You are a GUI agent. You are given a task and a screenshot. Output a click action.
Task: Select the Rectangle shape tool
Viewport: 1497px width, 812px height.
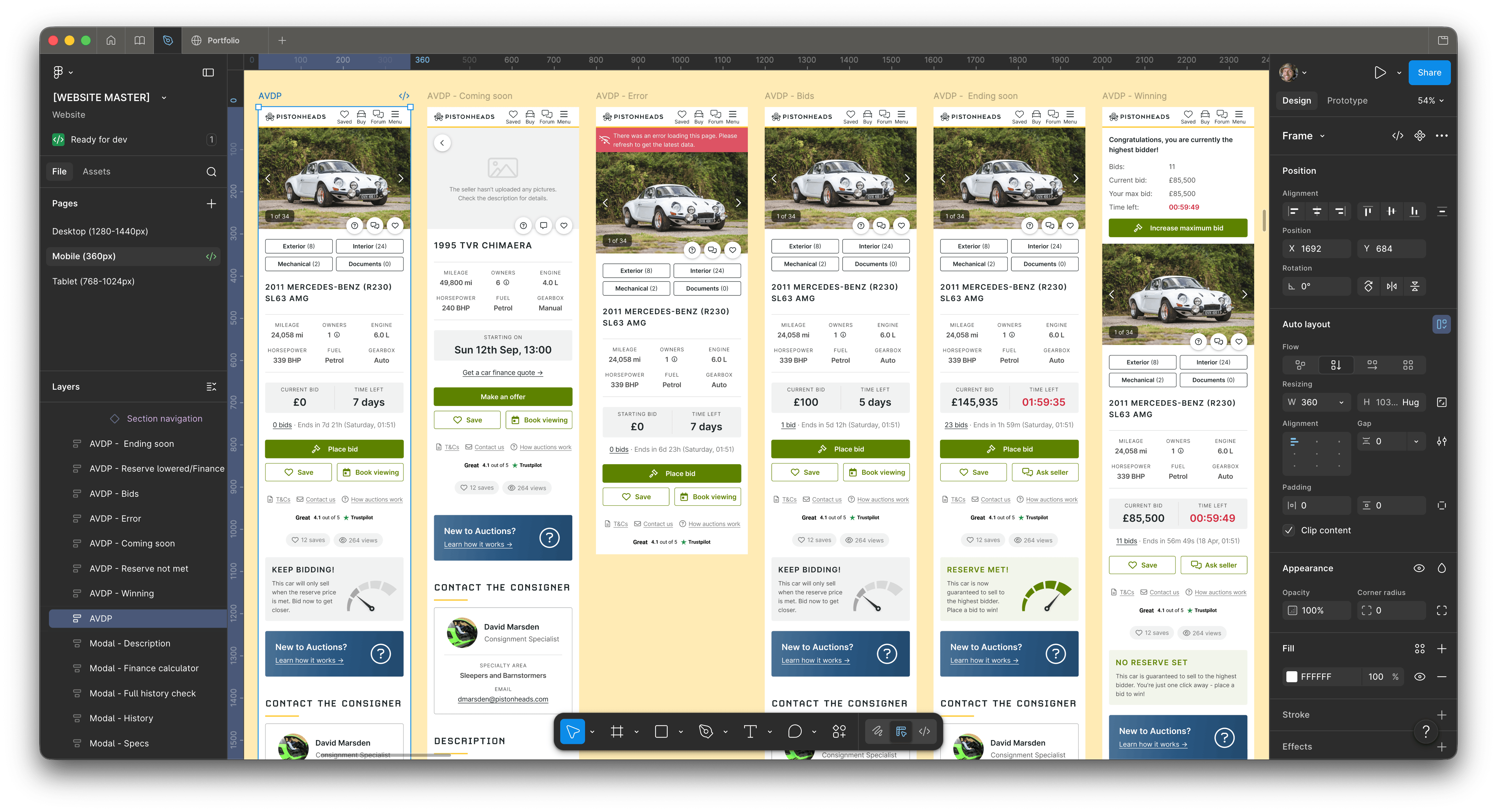661,731
